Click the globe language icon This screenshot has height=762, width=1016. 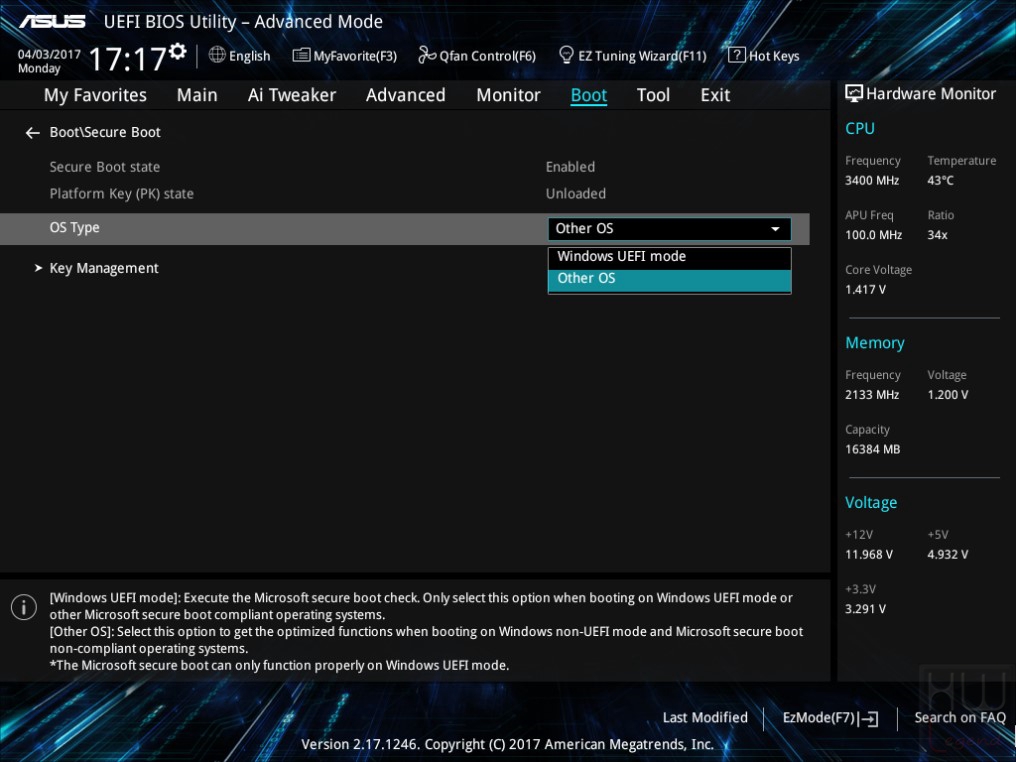(x=217, y=55)
